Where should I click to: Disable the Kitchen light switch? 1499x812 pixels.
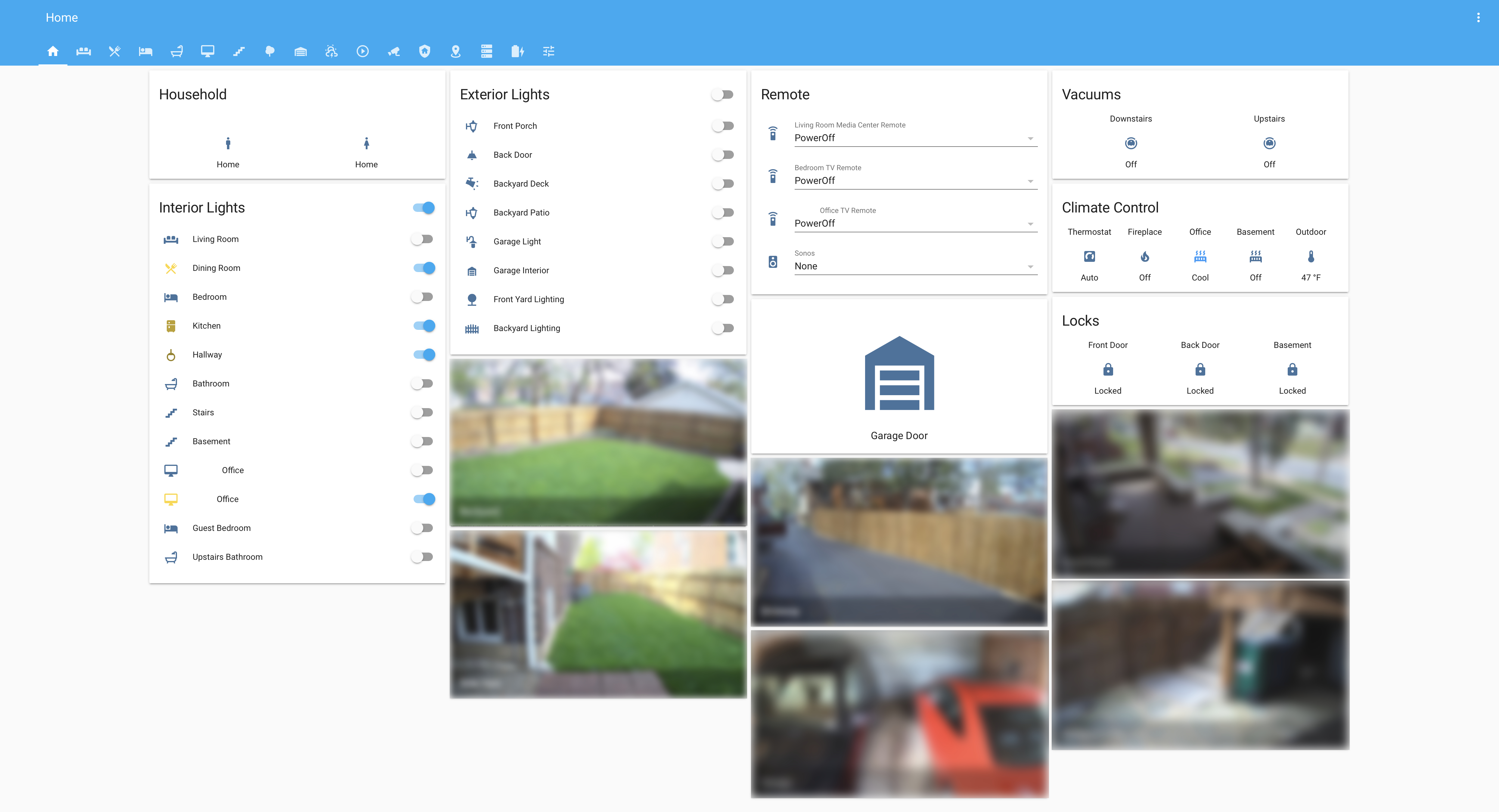point(424,326)
